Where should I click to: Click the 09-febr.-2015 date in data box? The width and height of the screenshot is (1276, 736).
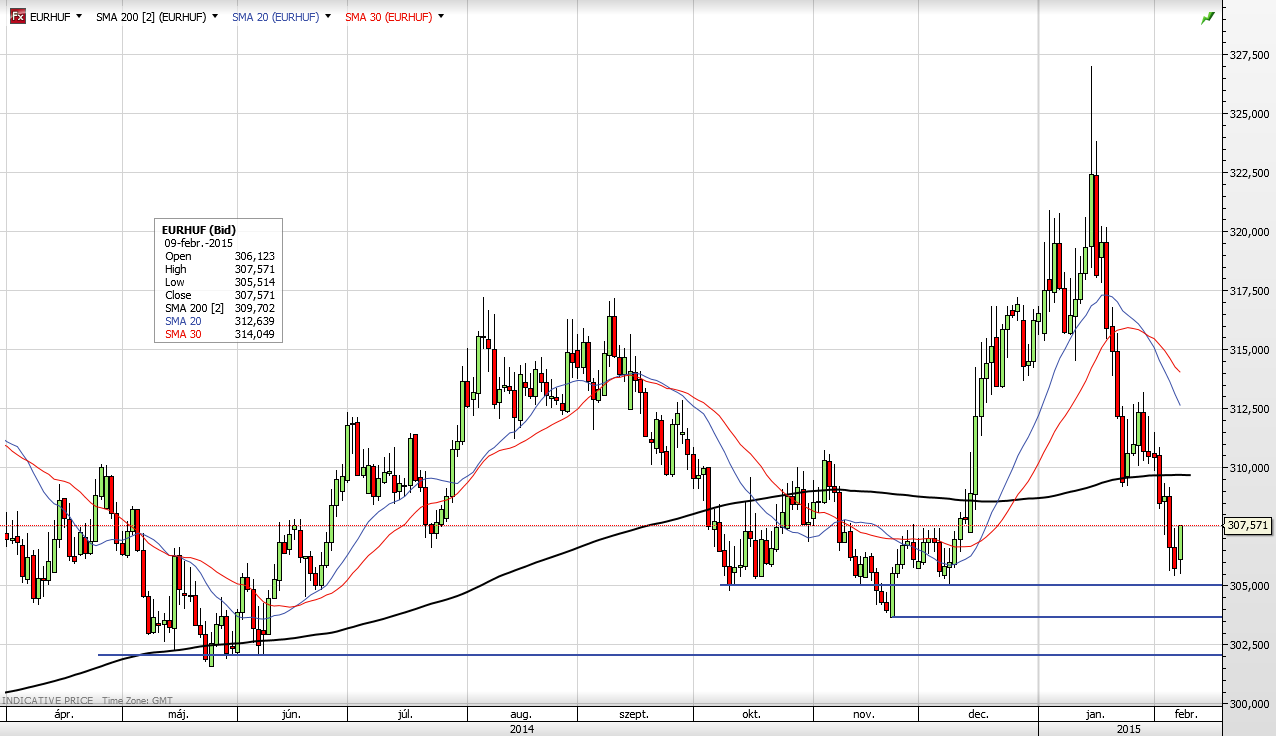tap(199, 243)
